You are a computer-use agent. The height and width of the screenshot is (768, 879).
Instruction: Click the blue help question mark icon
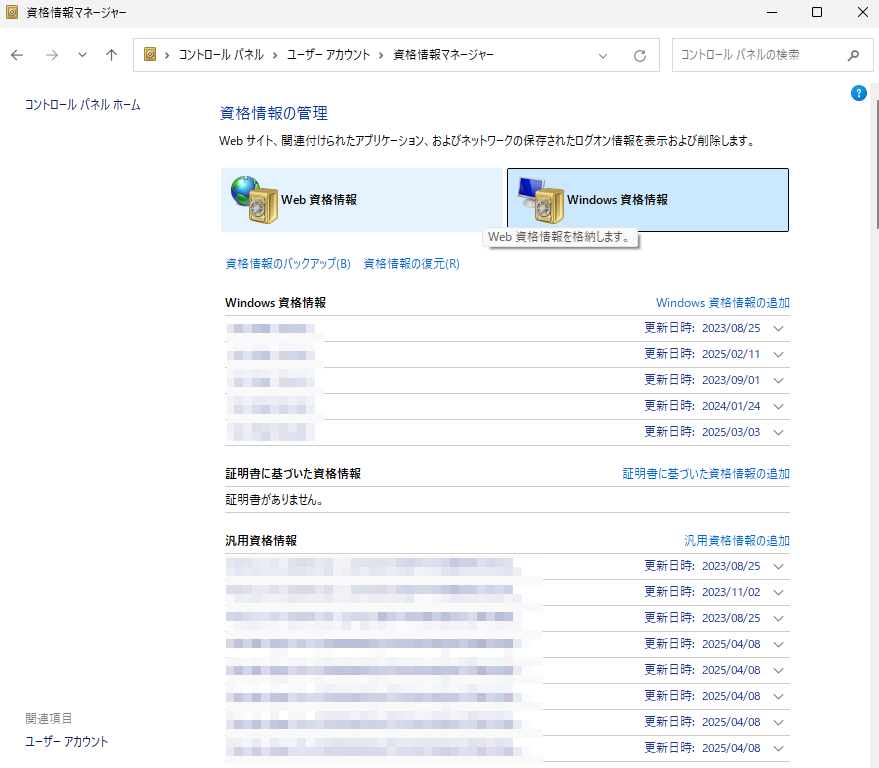click(858, 93)
